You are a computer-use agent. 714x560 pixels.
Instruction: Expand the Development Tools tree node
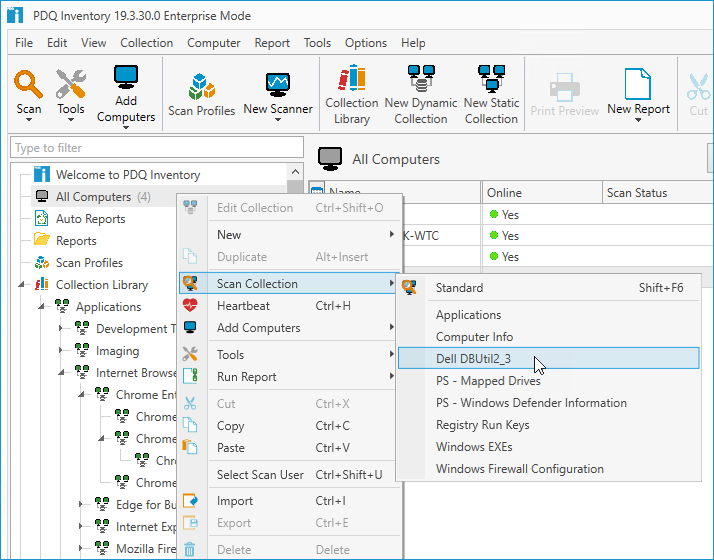(x=61, y=328)
